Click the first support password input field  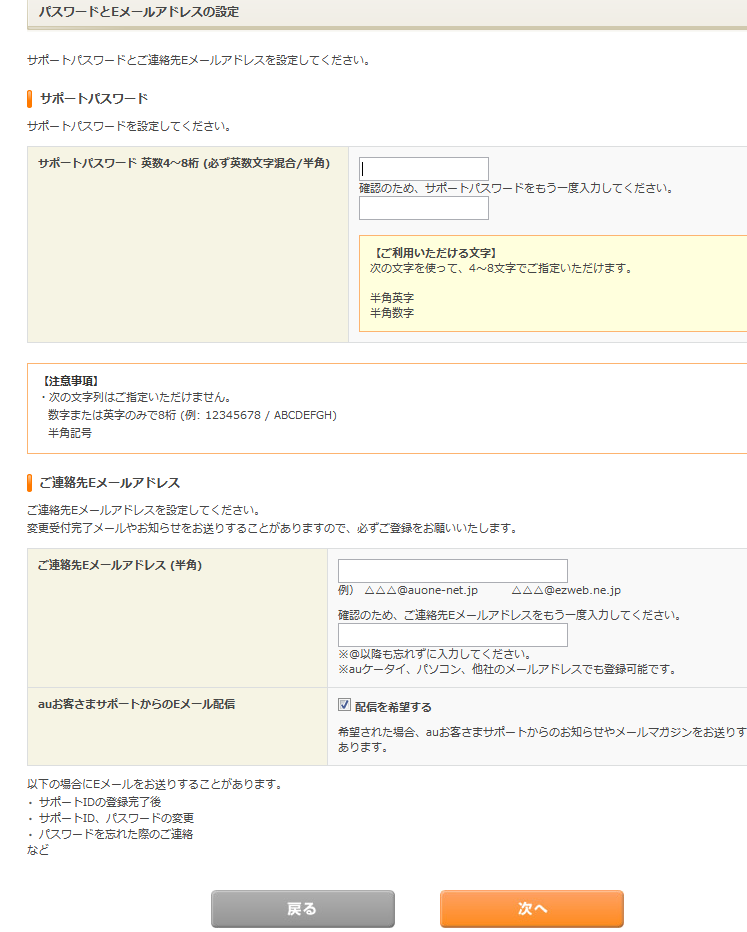pos(424,169)
